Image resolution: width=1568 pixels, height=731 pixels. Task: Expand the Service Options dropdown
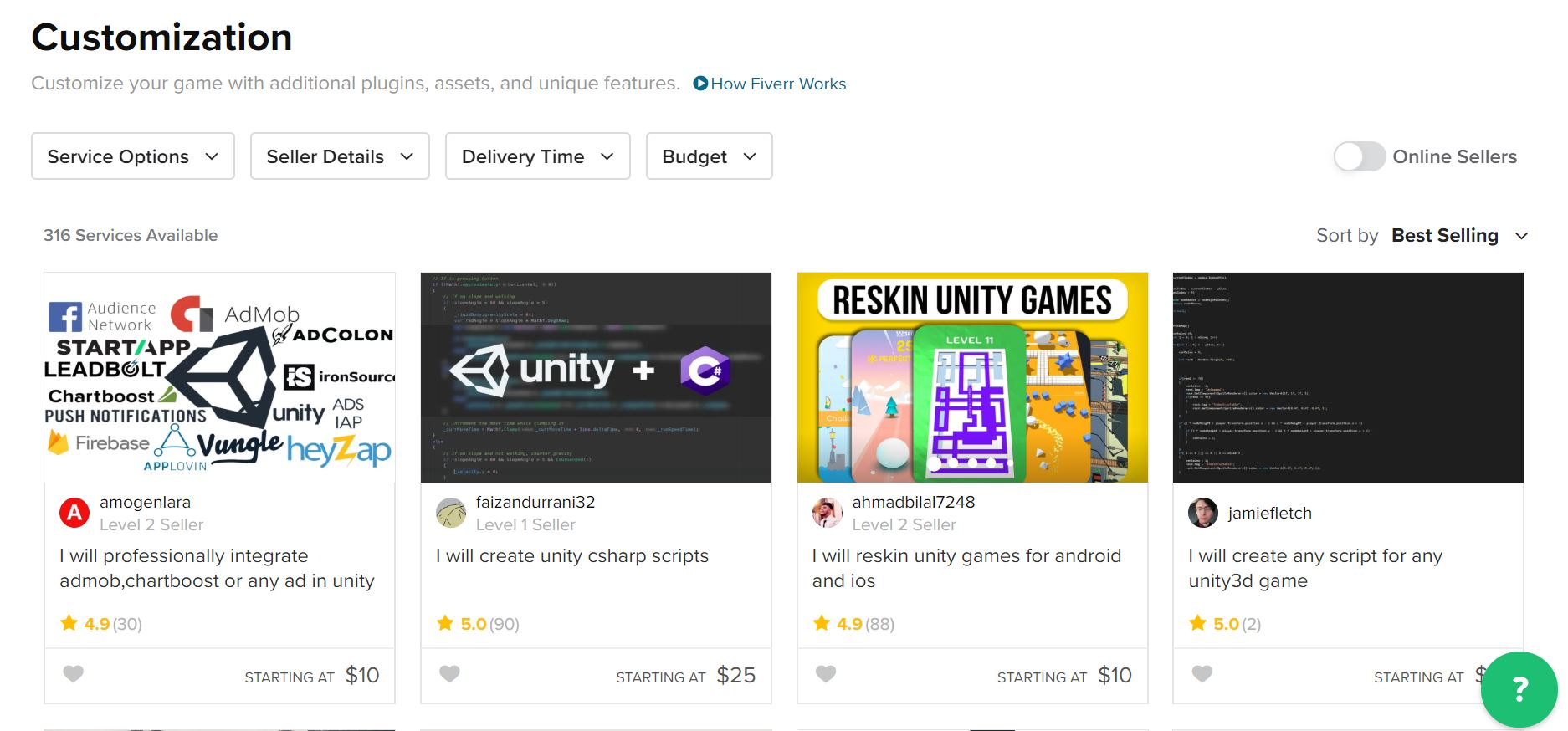(x=133, y=156)
